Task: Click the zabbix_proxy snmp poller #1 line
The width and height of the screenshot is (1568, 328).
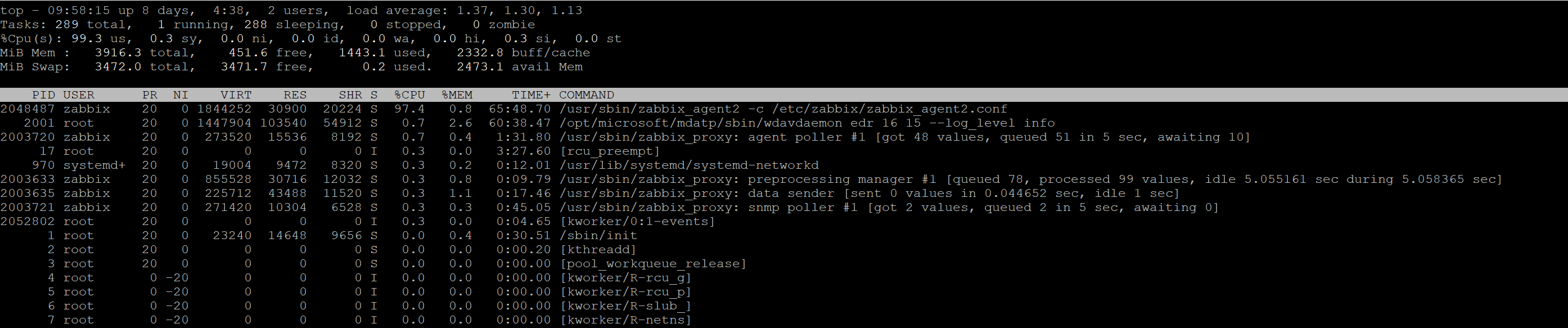Action: pyautogui.click(x=889, y=208)
